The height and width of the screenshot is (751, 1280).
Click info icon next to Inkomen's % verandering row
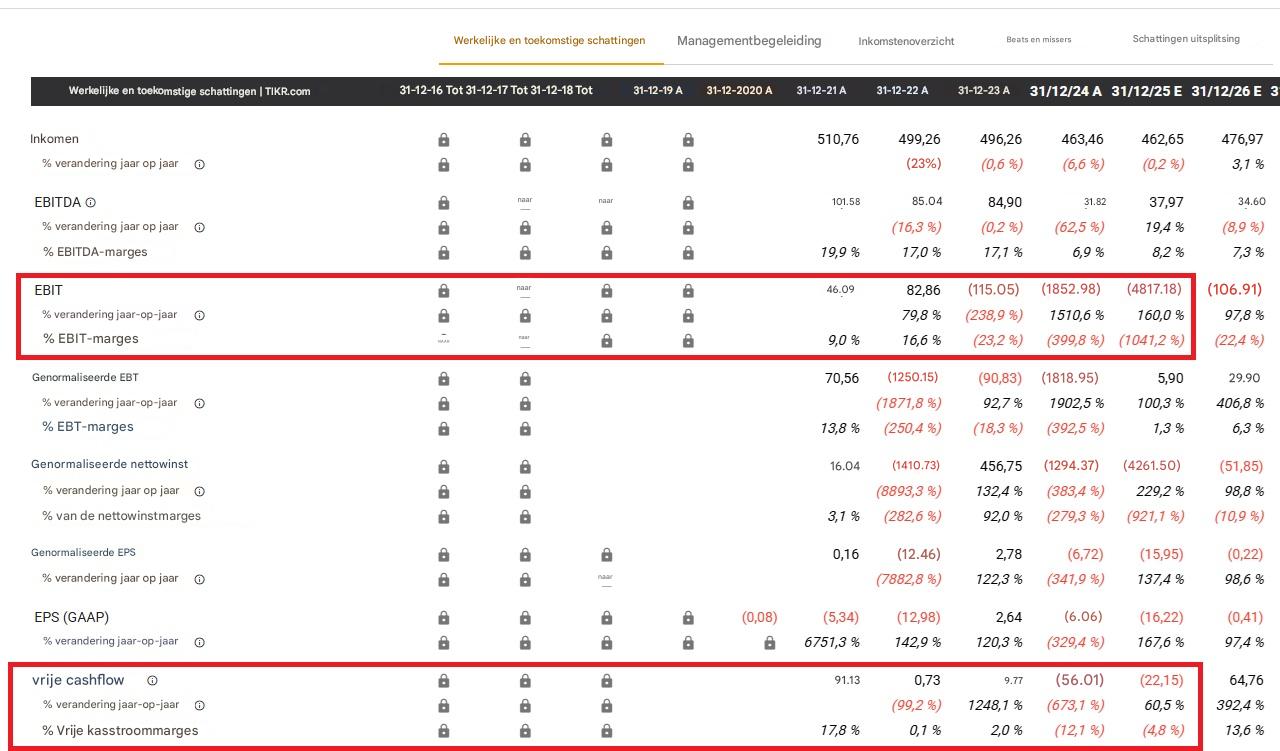click(198, 164)
